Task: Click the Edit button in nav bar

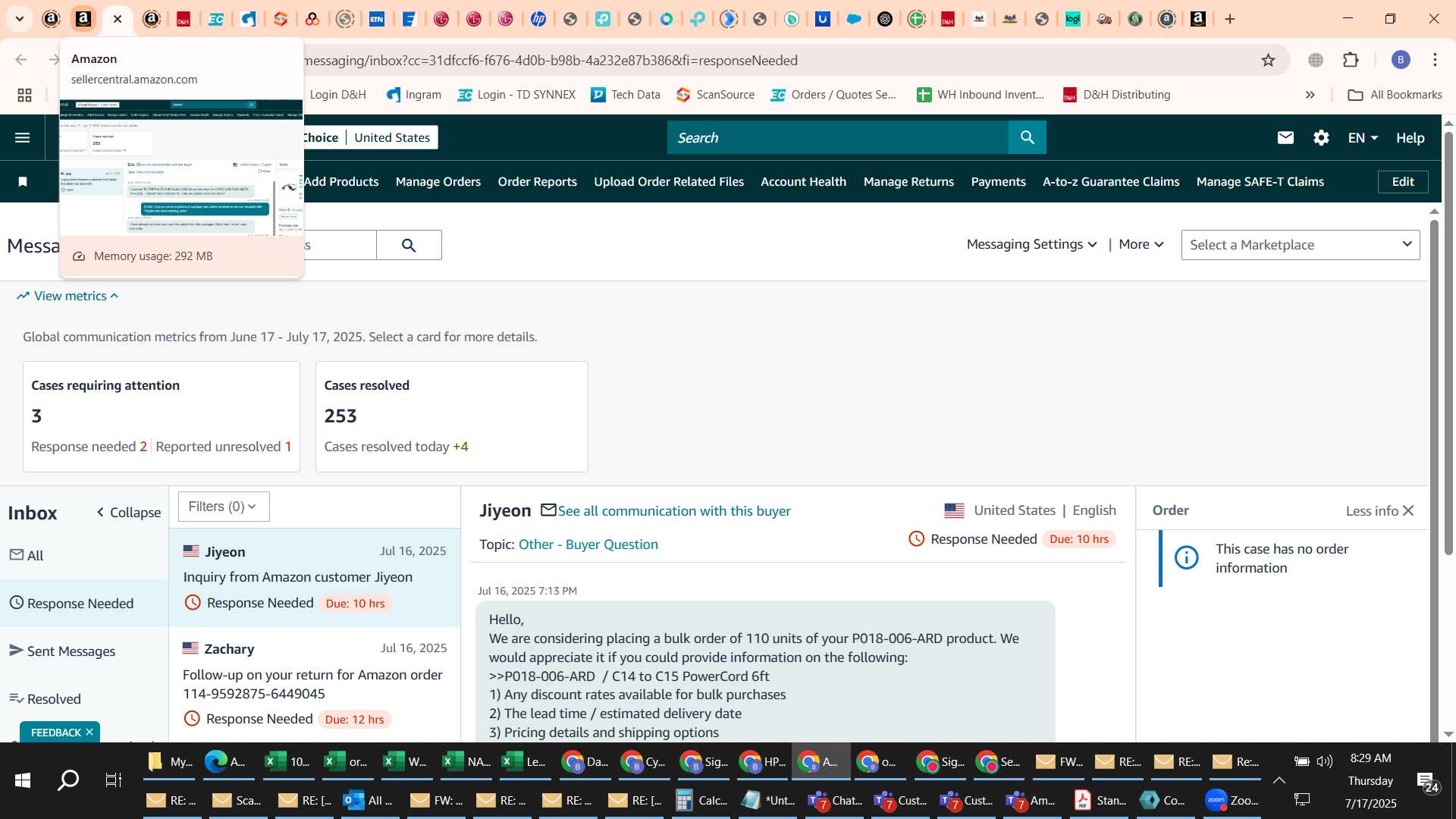Action: 1403,181
